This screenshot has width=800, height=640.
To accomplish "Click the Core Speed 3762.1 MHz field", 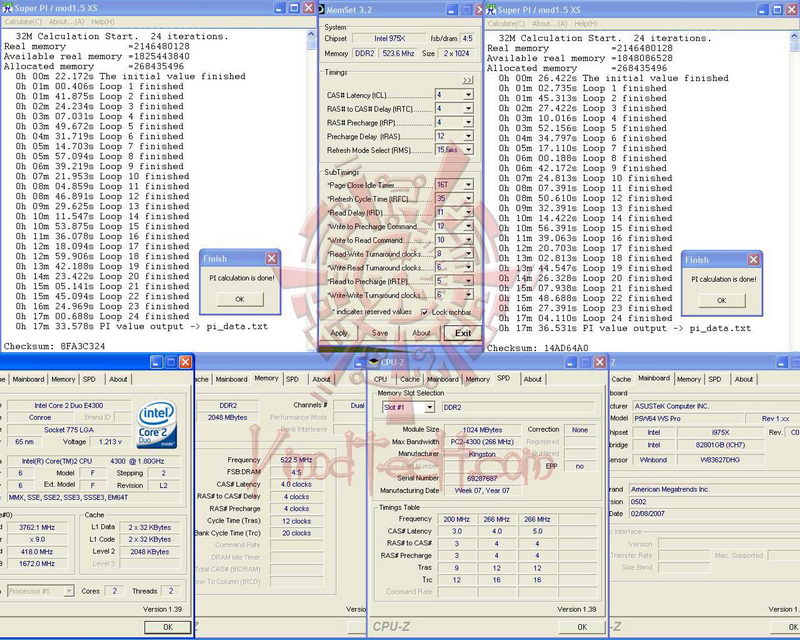I will click(x=37, y=527).
